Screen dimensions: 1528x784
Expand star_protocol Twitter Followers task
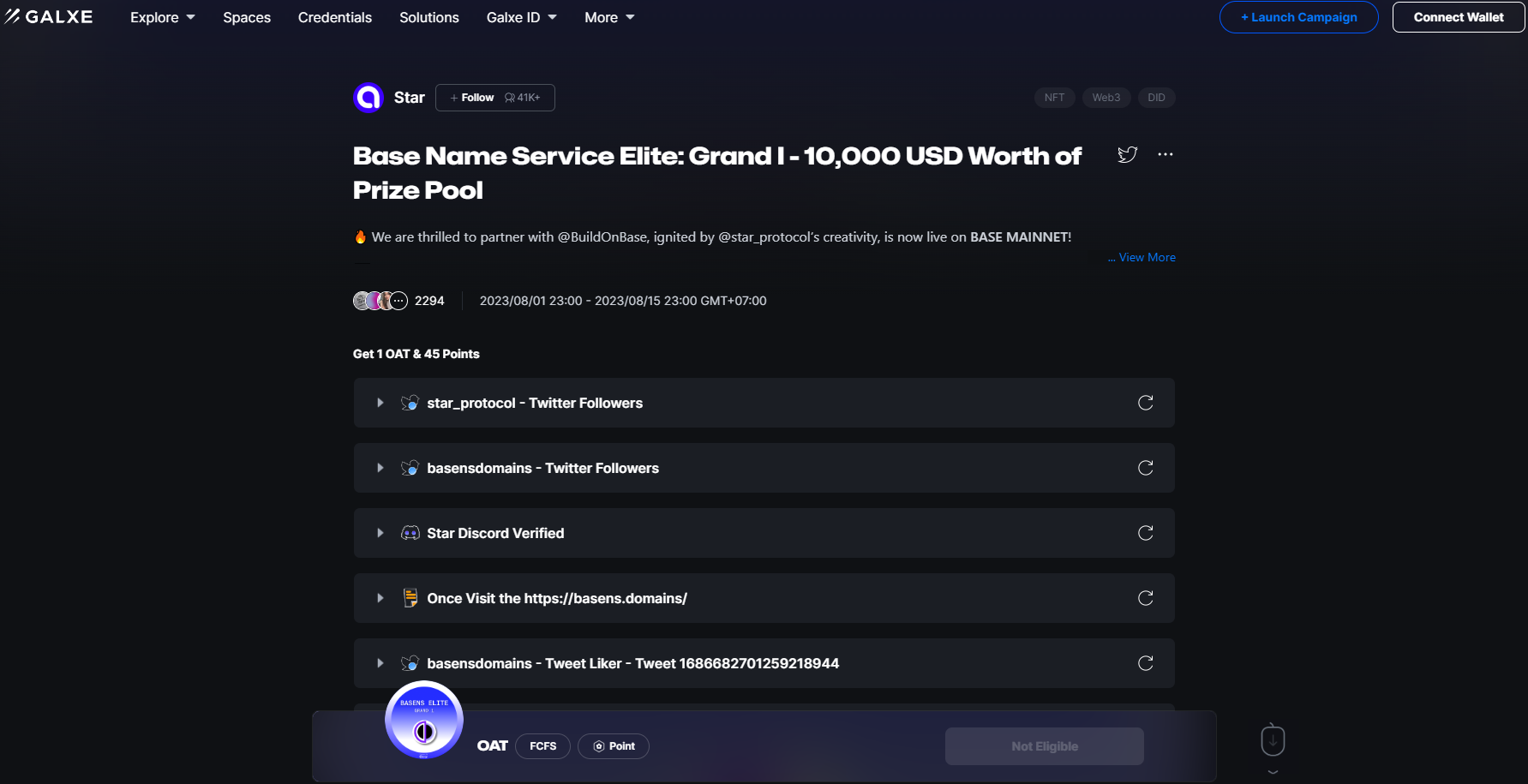[x=381, y=403]
